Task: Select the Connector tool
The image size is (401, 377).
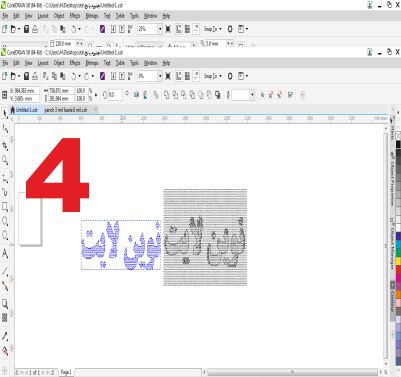Action: (5, 286)
